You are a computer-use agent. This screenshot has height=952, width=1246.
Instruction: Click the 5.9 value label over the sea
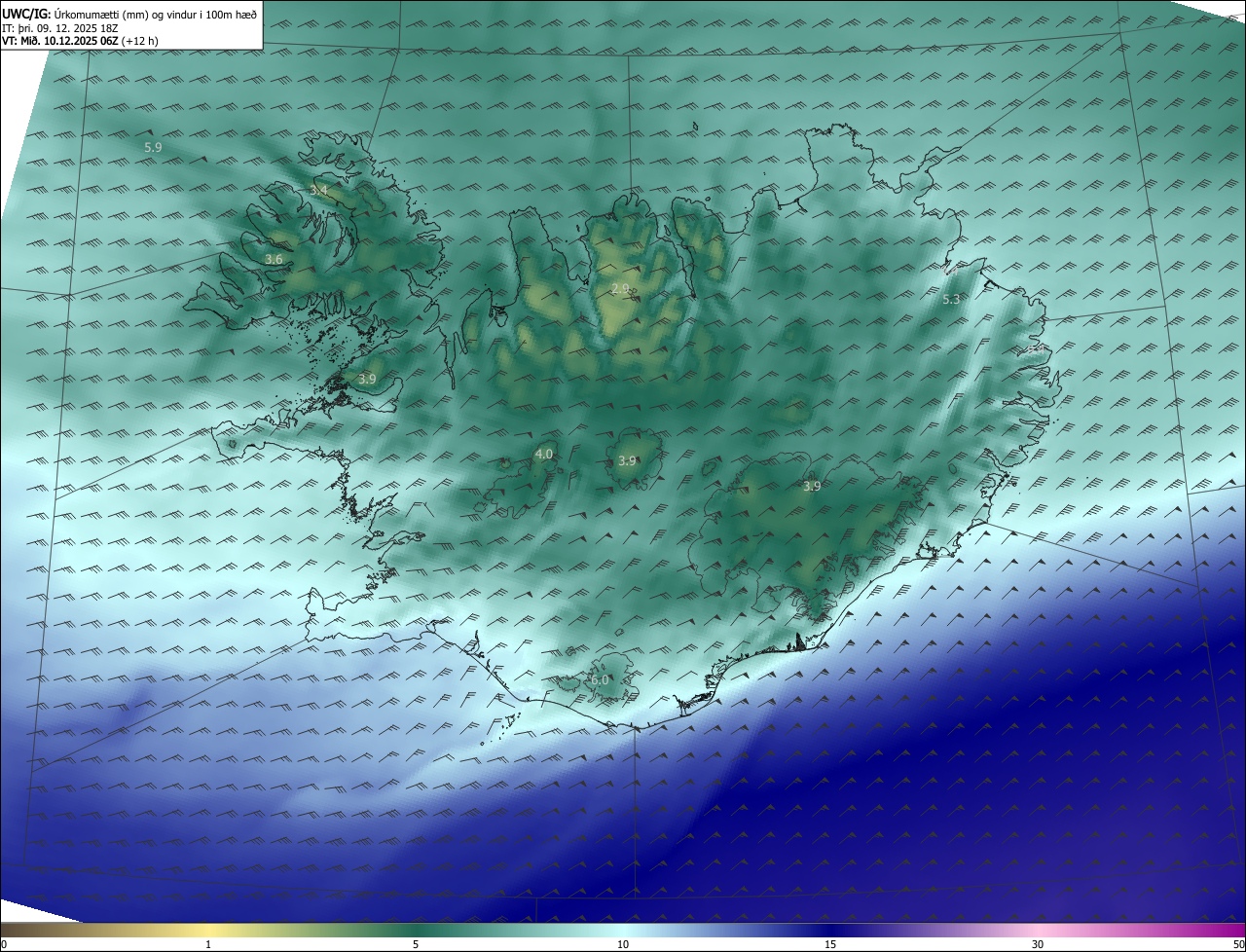pos(153,147)
